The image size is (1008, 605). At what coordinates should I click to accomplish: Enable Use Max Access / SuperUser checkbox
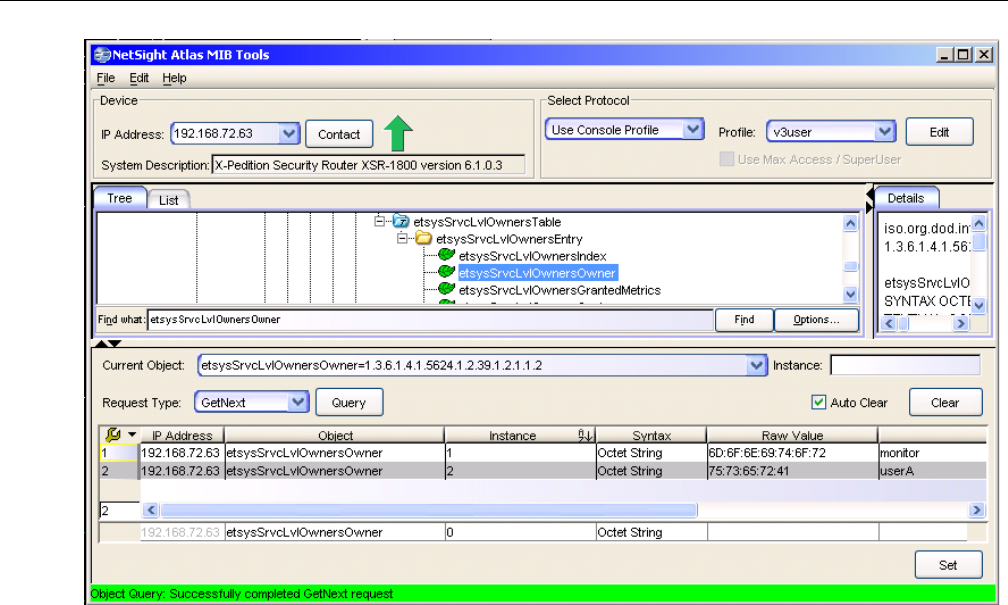coord(726,159)
